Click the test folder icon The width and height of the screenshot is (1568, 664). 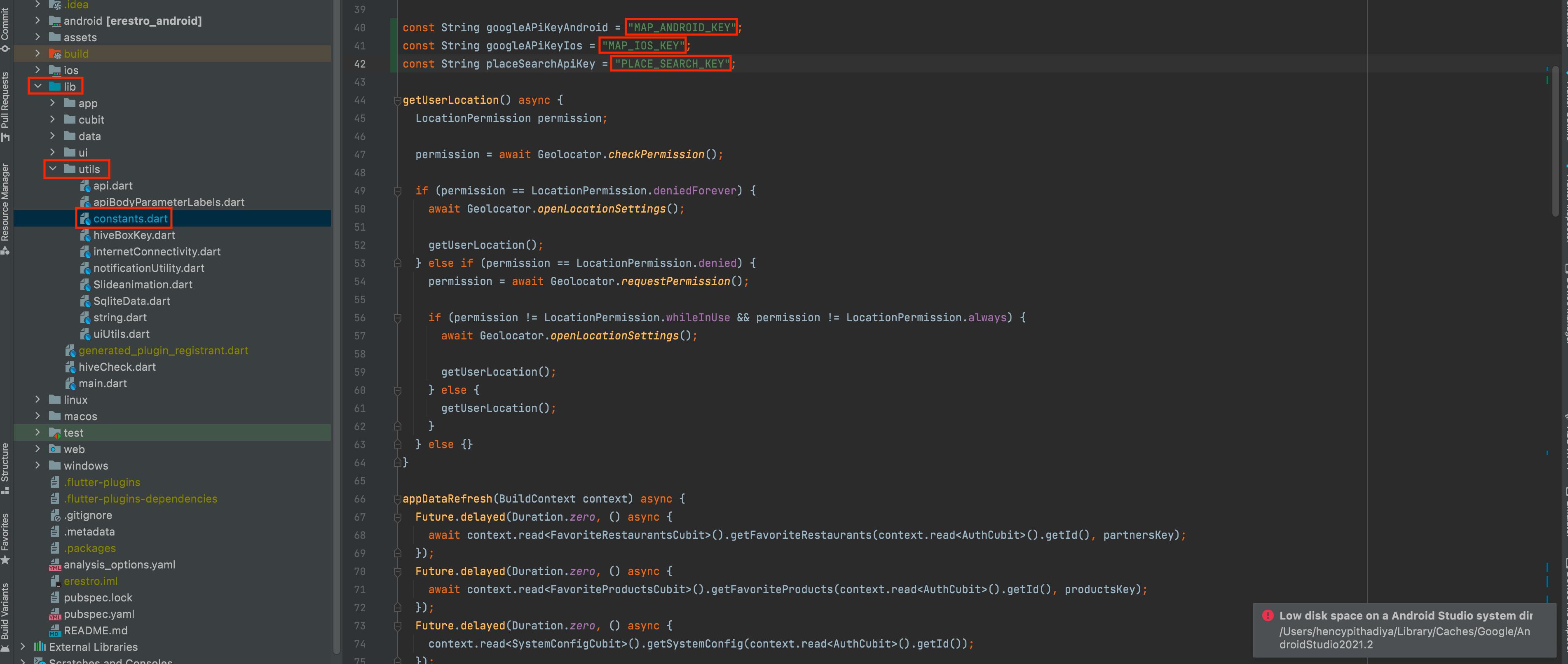(x=55, y=433)
